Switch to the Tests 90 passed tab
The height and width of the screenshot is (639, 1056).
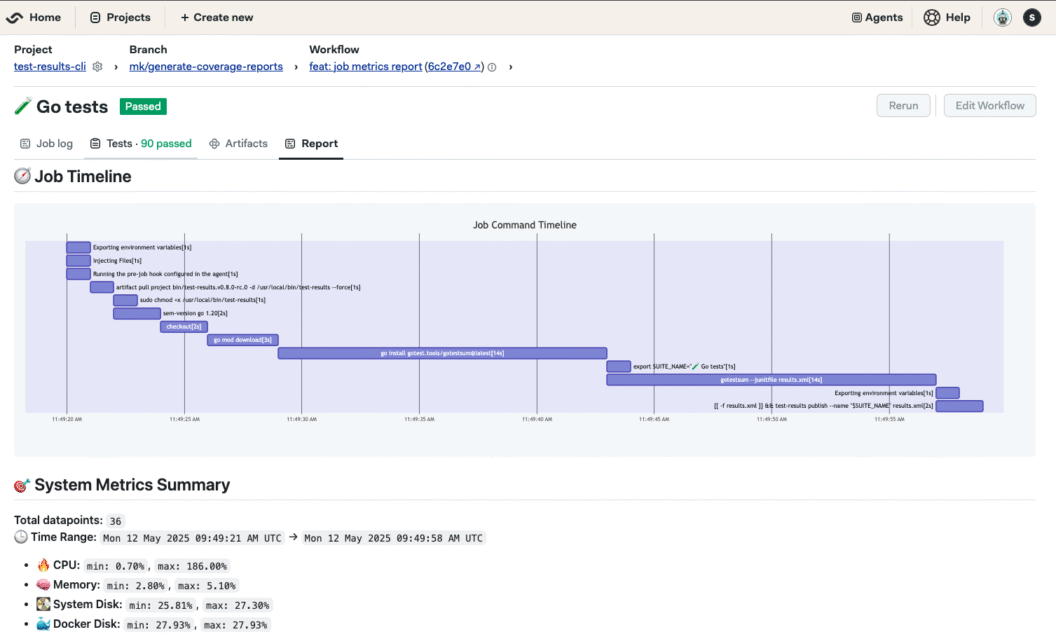click(141, 143)
